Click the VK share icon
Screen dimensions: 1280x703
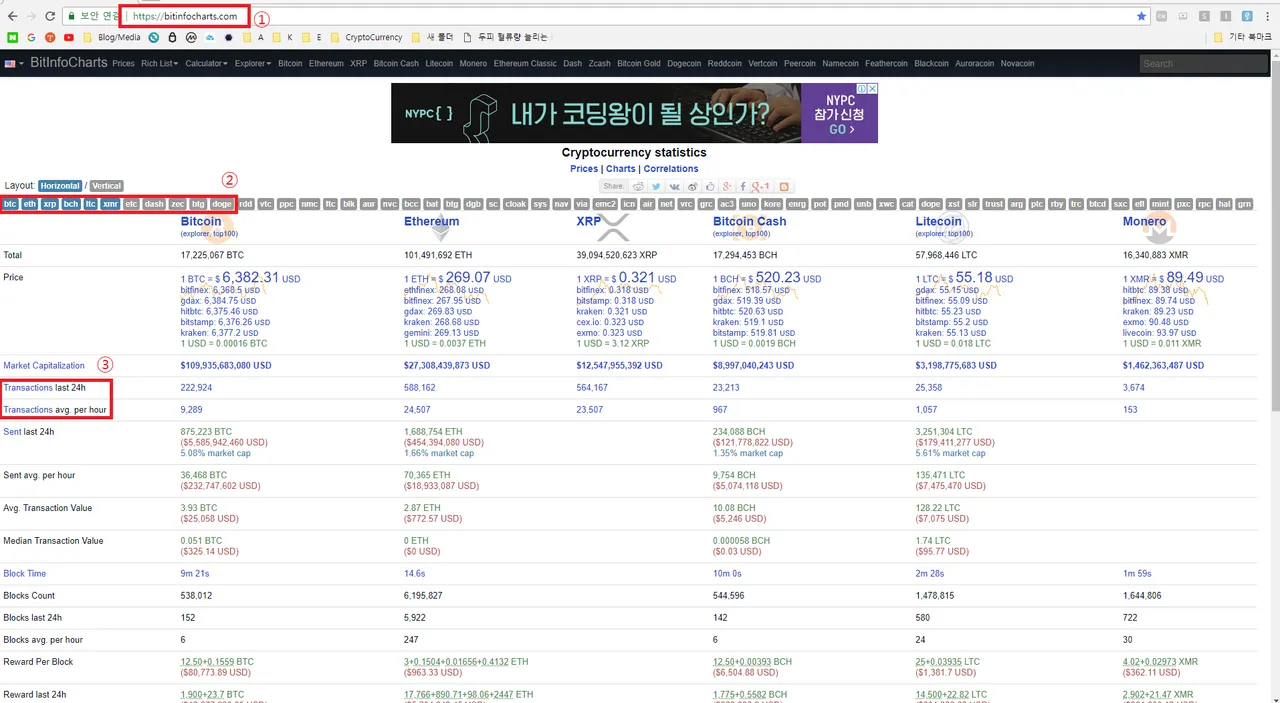pos(674,187)
